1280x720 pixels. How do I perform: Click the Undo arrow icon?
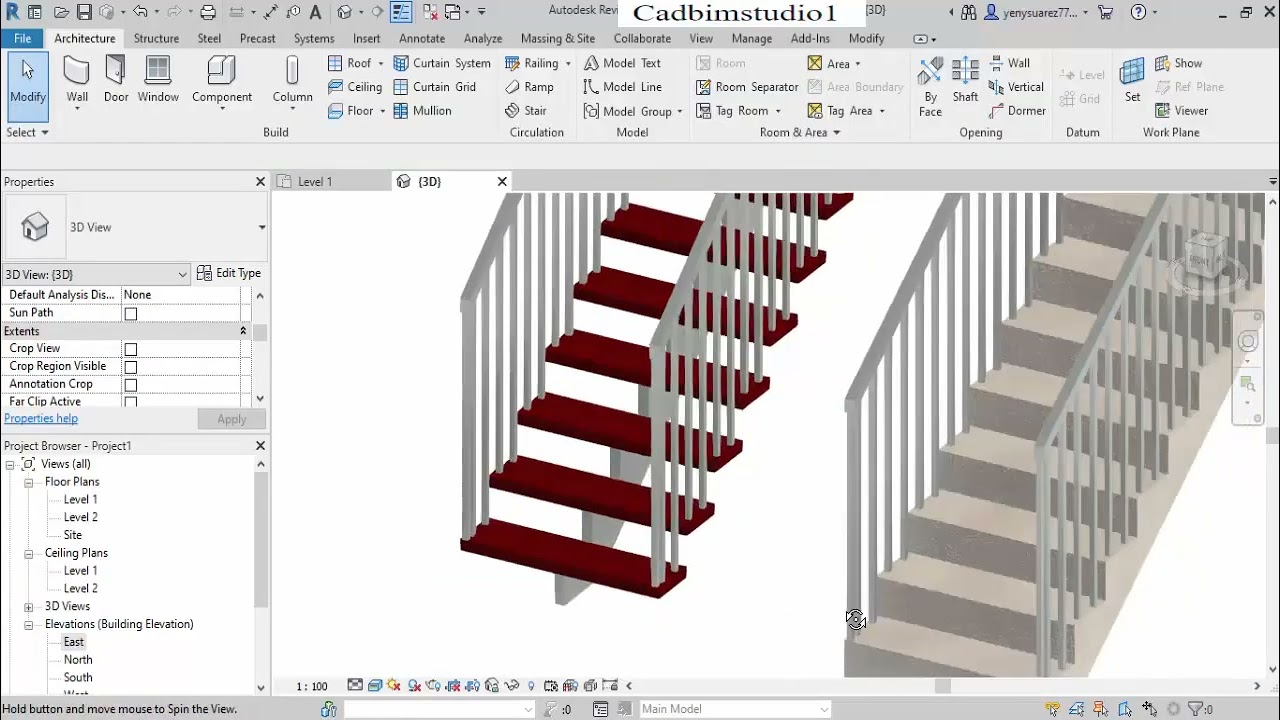[x=140, y=13]
